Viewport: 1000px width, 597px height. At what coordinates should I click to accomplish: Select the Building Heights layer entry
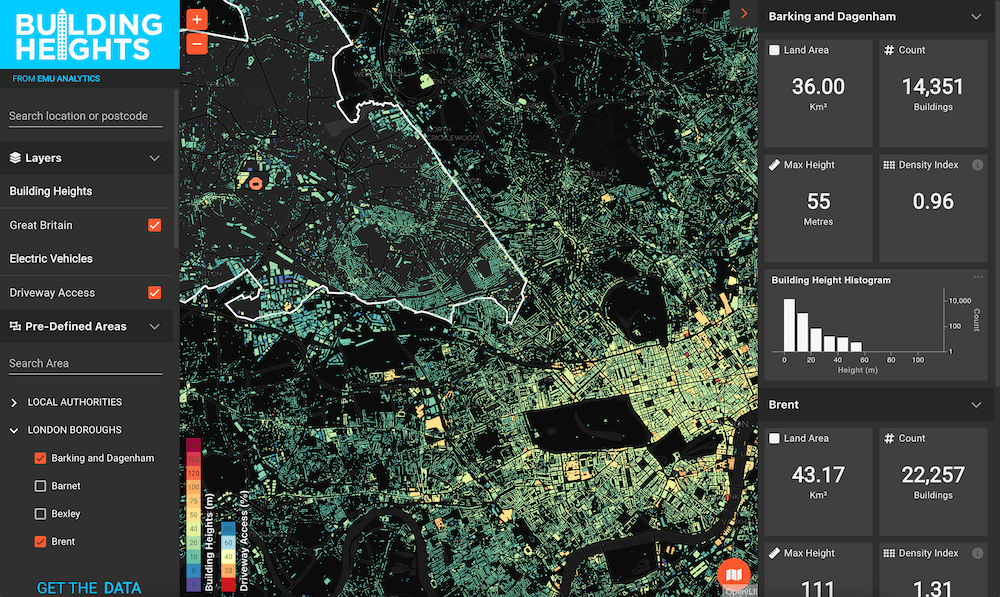pyautogui.click(x=50, y=191)
